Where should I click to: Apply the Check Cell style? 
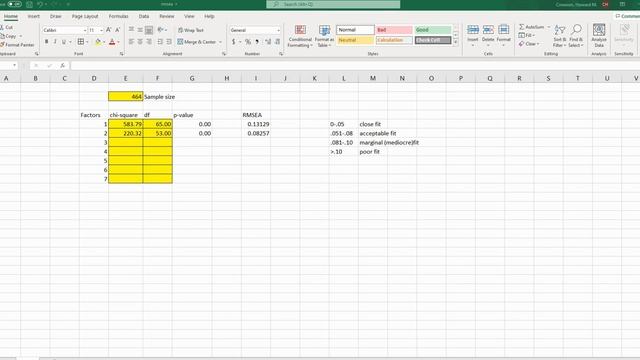pyautogui.click(x=433, y=40)
